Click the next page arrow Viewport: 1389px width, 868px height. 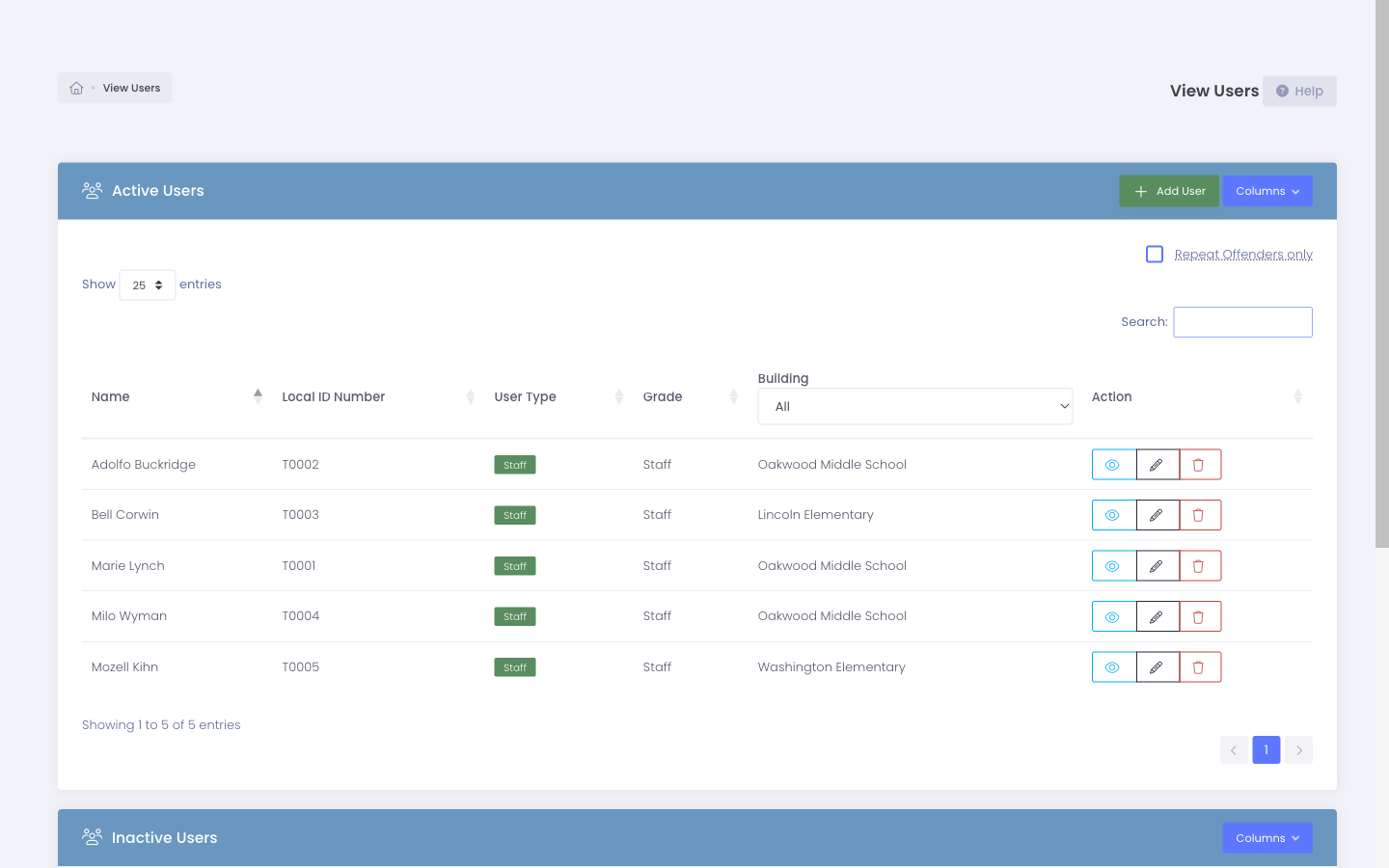1299,749
